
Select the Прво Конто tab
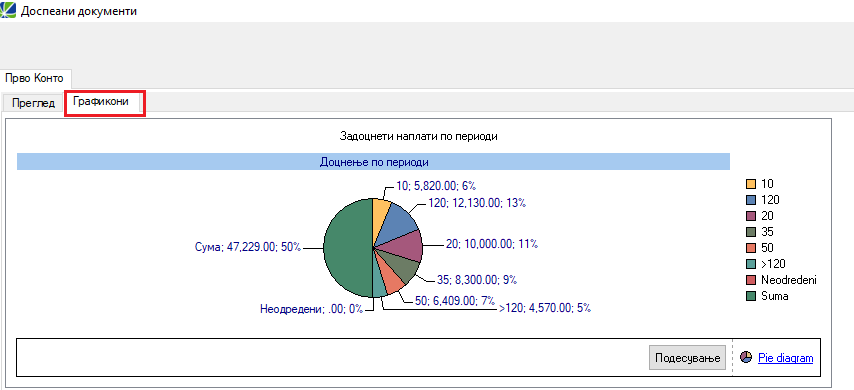[35, 78]
